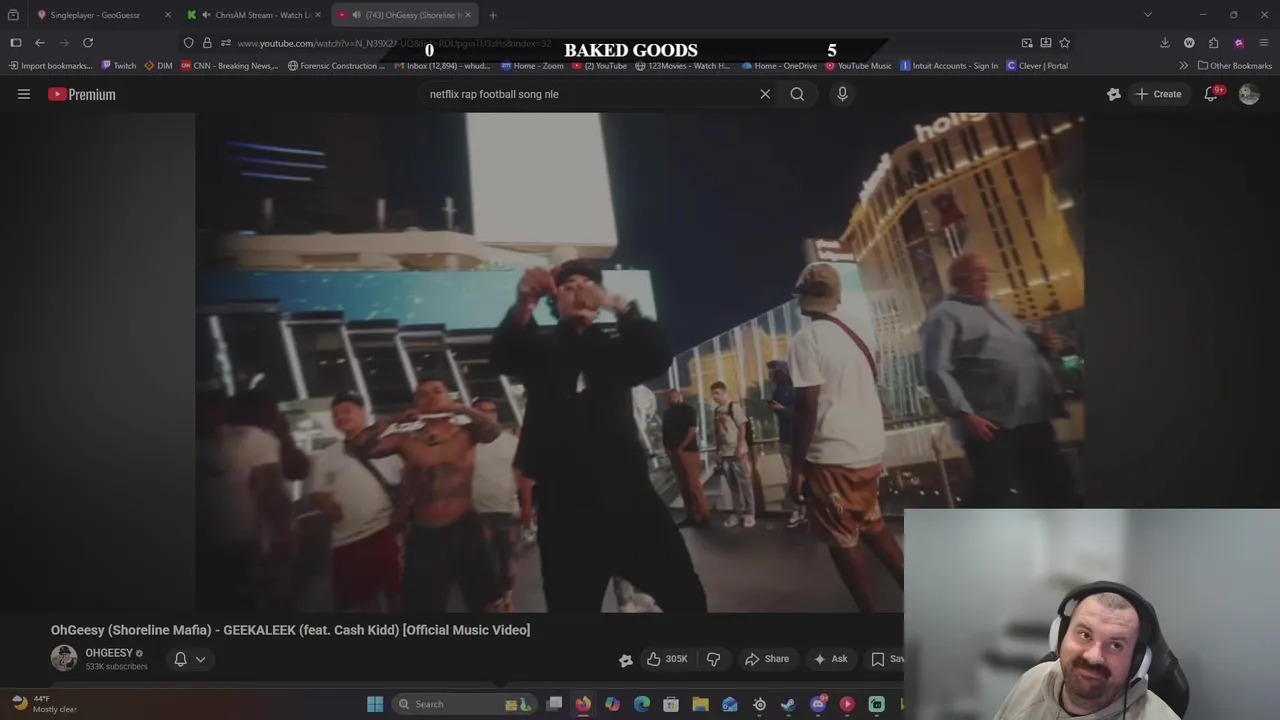Open the OHGEESY channel avatar
The image size is (1280, 720).
coord(64,658)
